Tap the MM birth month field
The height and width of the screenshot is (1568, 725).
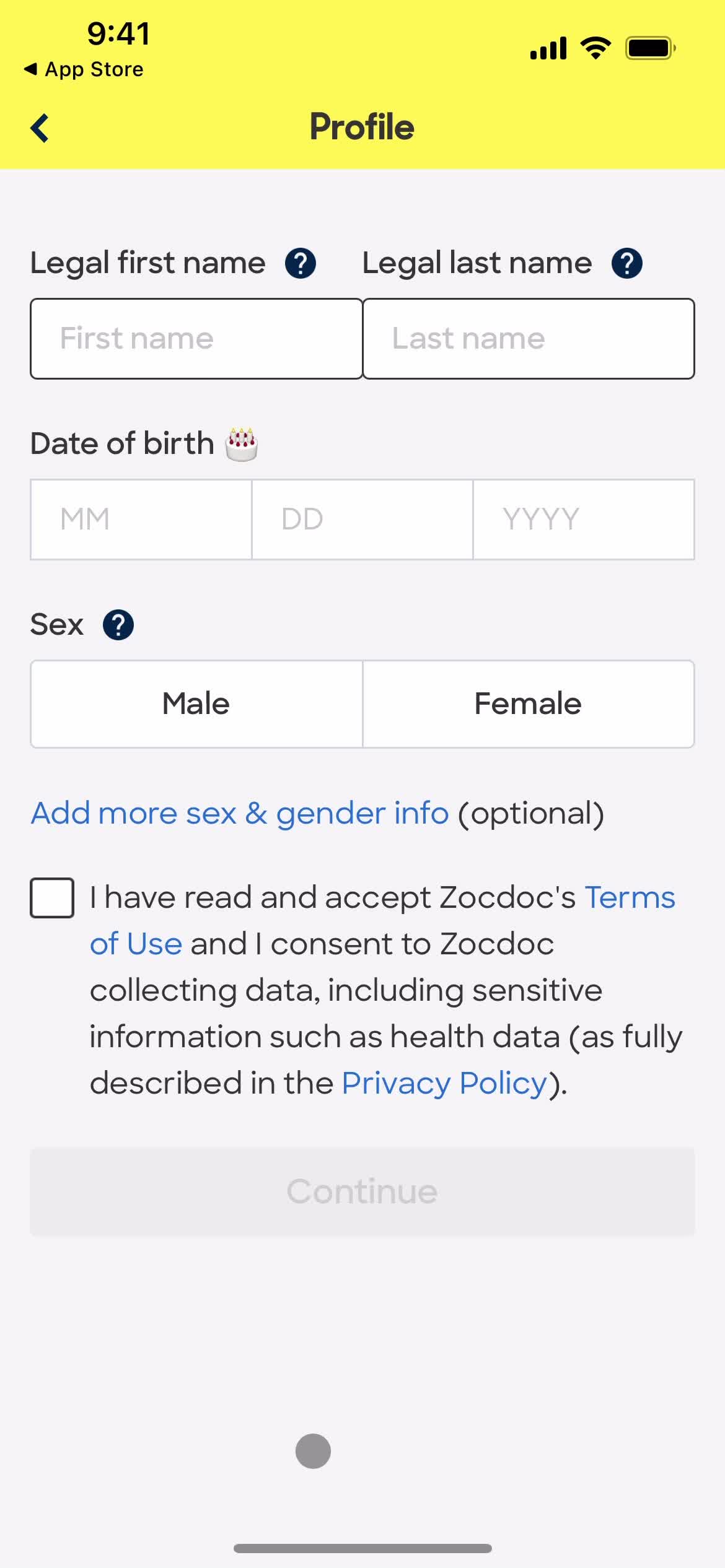141,519
